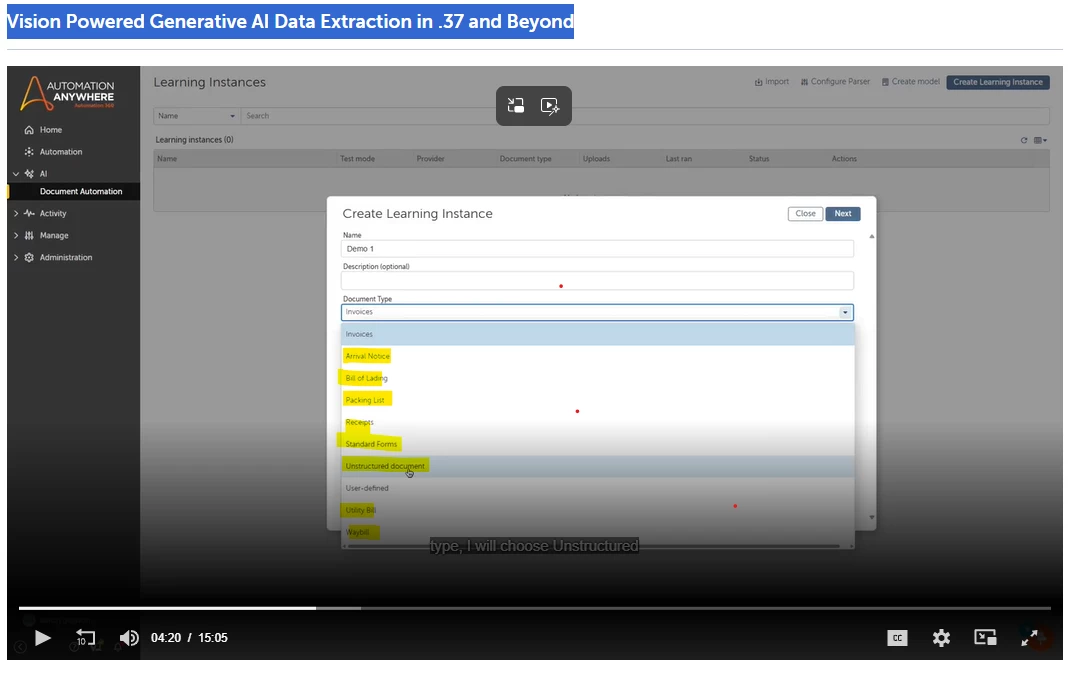Select Standard Forms document type

pos(597,444)
